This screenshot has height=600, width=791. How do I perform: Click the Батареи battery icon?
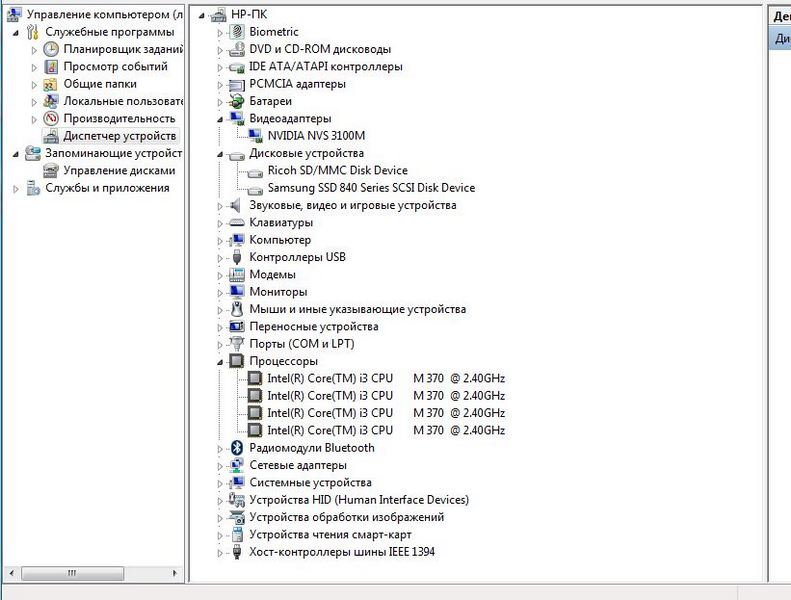coord(237,101)
